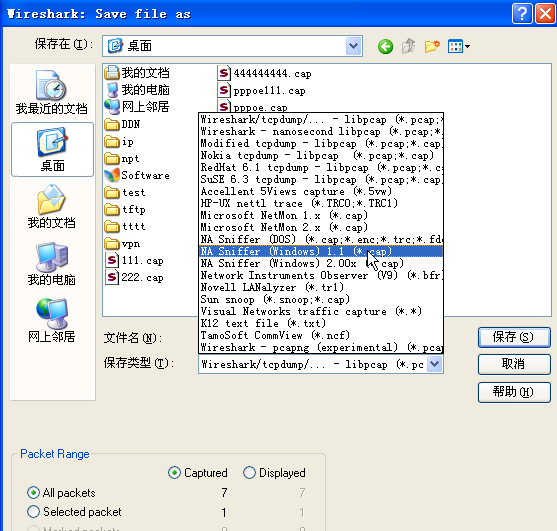The height and width of the screenshot is (531, 557).
Task: Select the ip folder
Action: (119, 141)
